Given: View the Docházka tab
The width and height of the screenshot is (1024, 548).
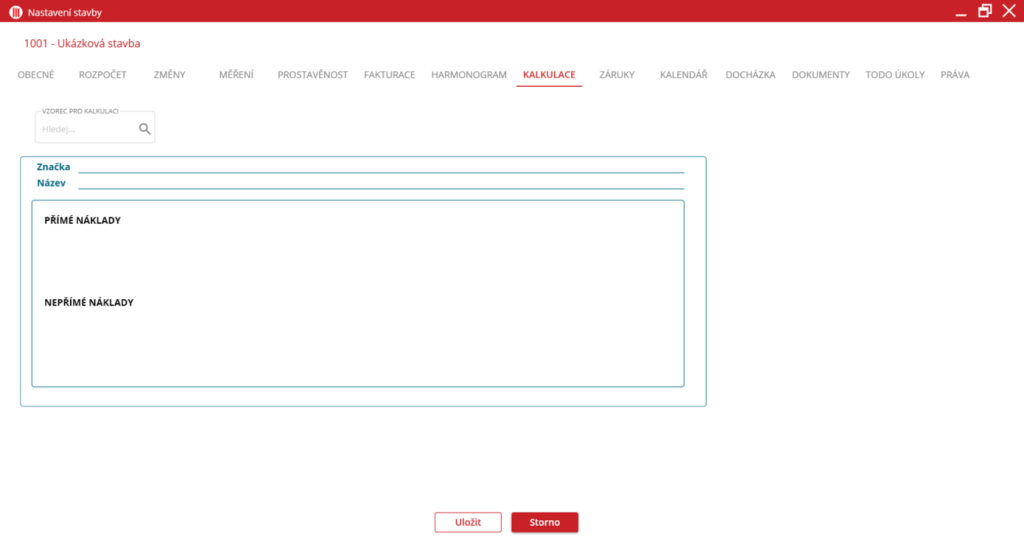Looking at the screenshot, I should coord(750,75).
